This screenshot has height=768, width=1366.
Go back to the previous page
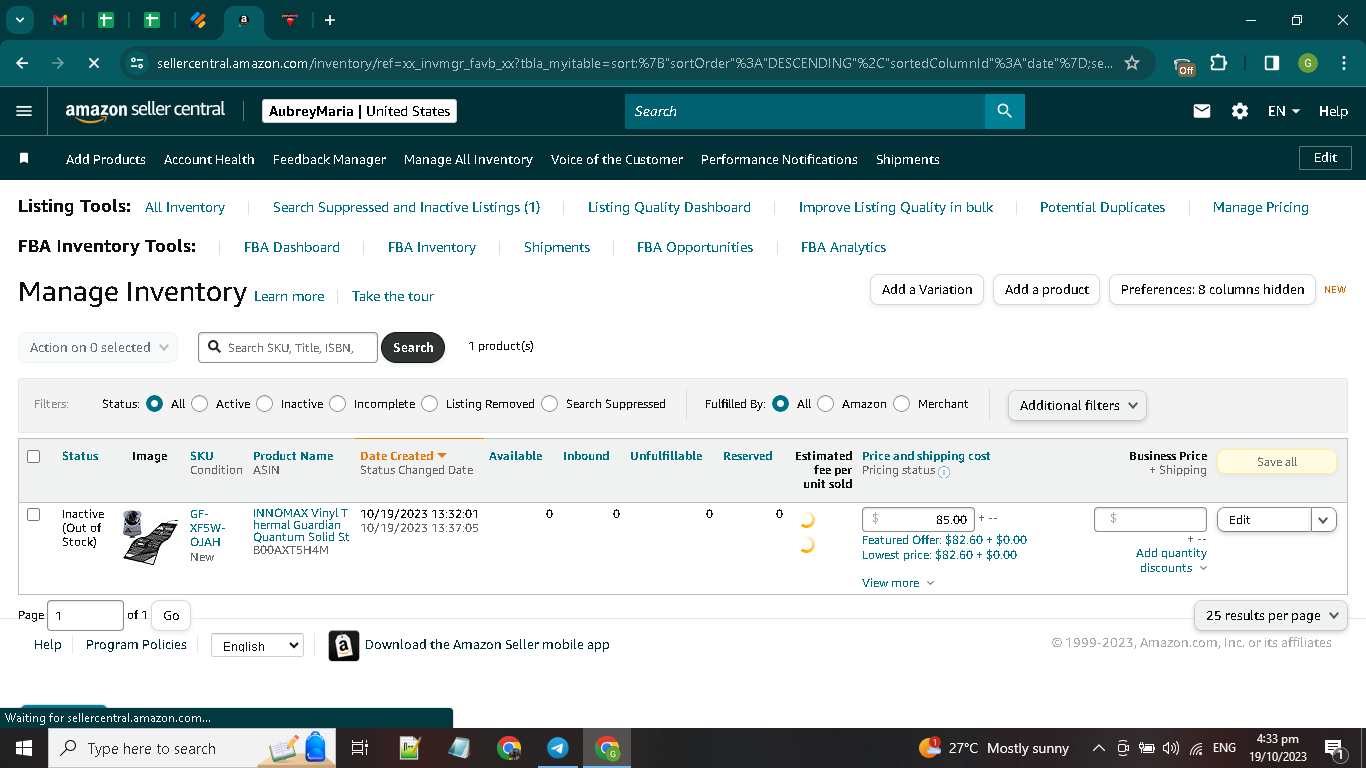[x=22, y=63]
